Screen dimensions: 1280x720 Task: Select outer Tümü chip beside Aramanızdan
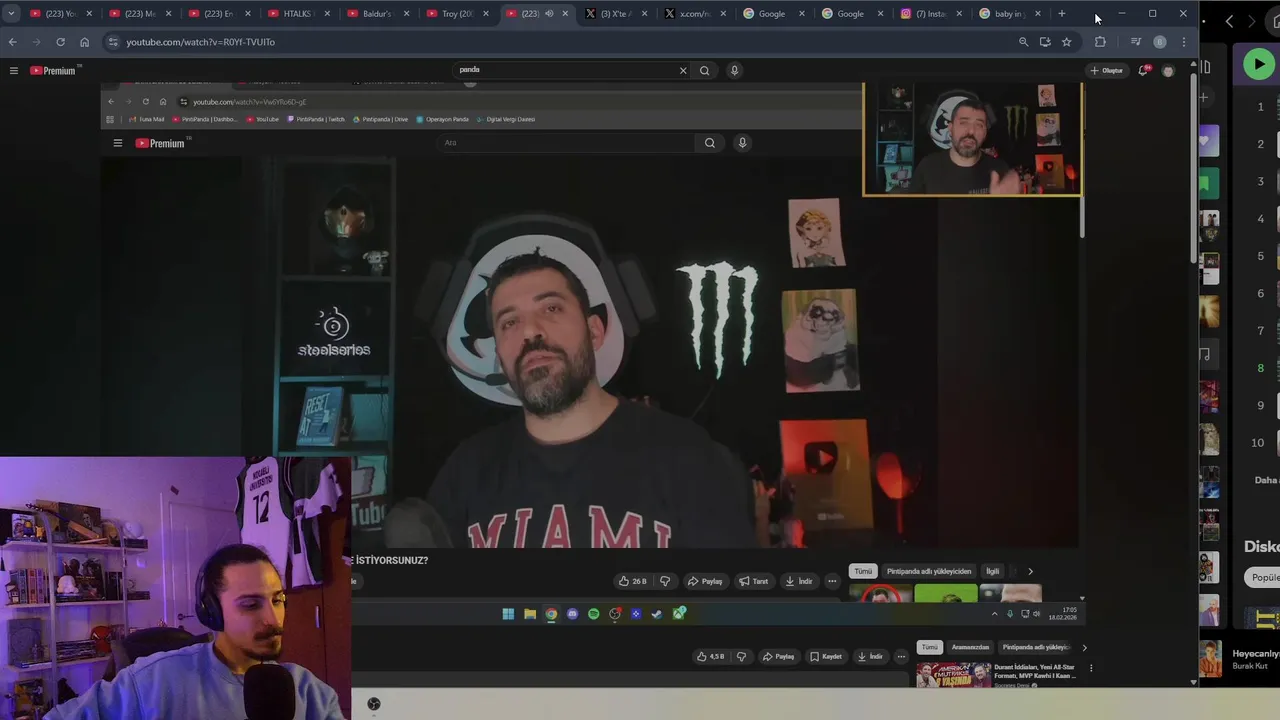coord(930,647)
